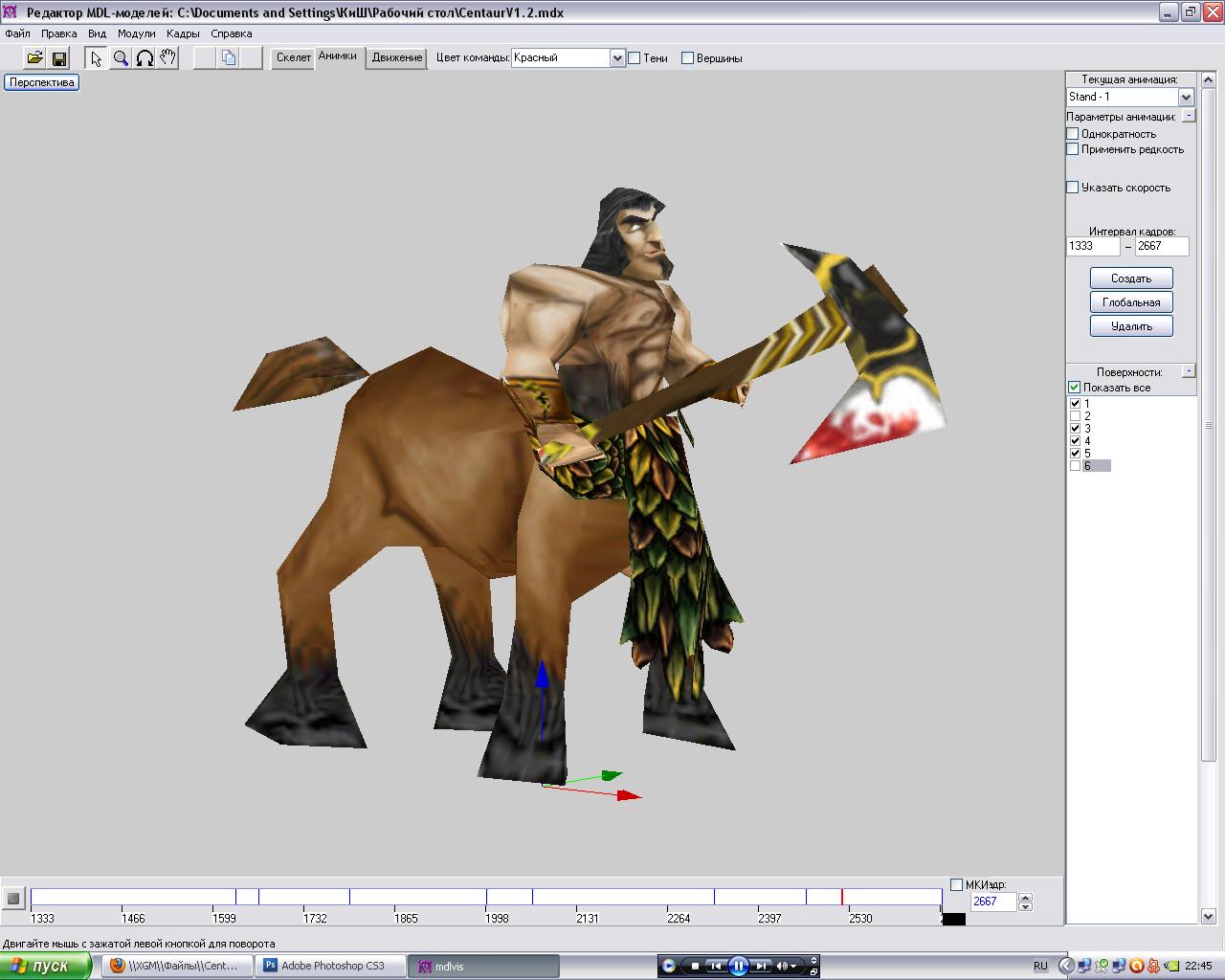Toggle surface 4 visibility checkbox
The height and width of the screenshot is (980, 1225).
pyautogui.click(x=1075, y=441)
